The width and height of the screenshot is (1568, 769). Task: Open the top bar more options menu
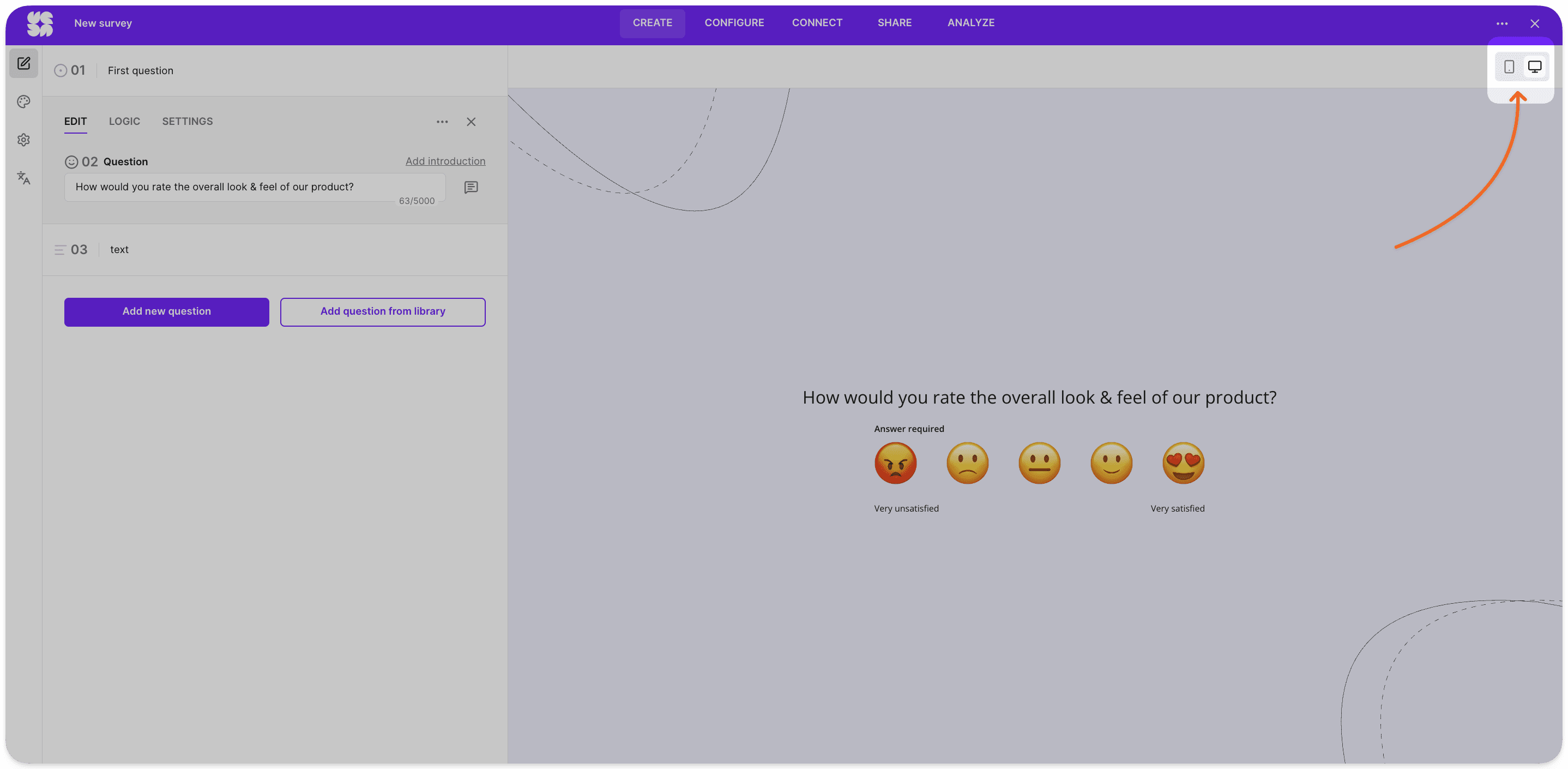[1501, 24]
